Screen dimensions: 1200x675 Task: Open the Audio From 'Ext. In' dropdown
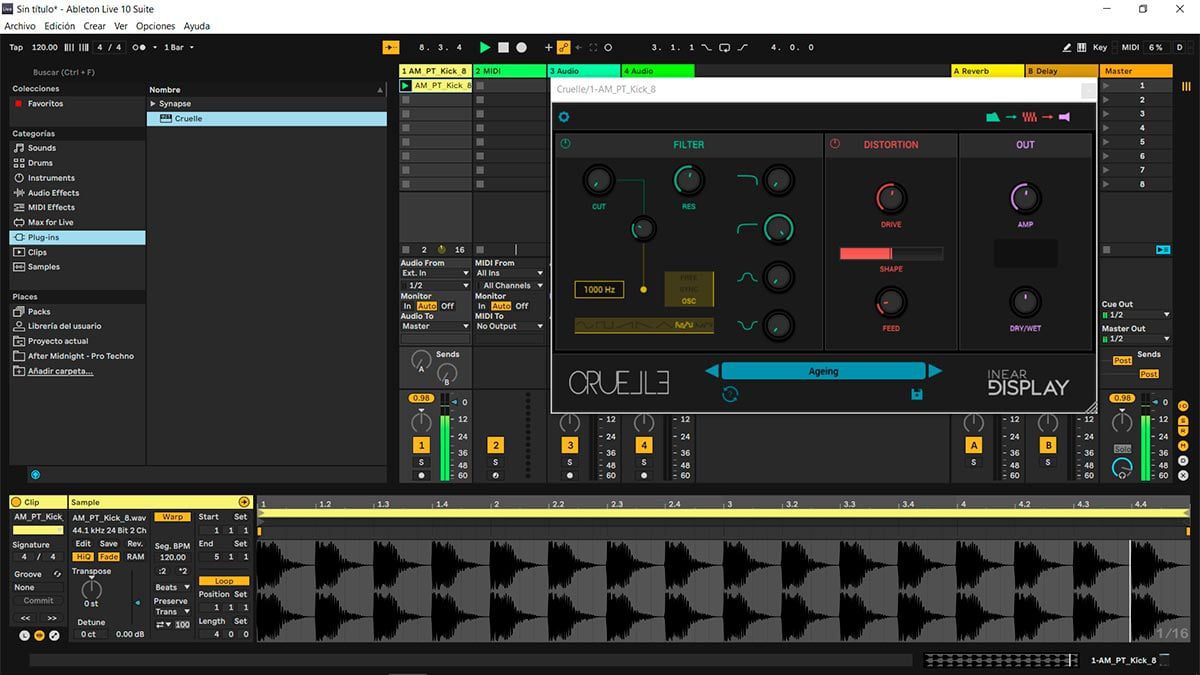[x=435, y=273]
